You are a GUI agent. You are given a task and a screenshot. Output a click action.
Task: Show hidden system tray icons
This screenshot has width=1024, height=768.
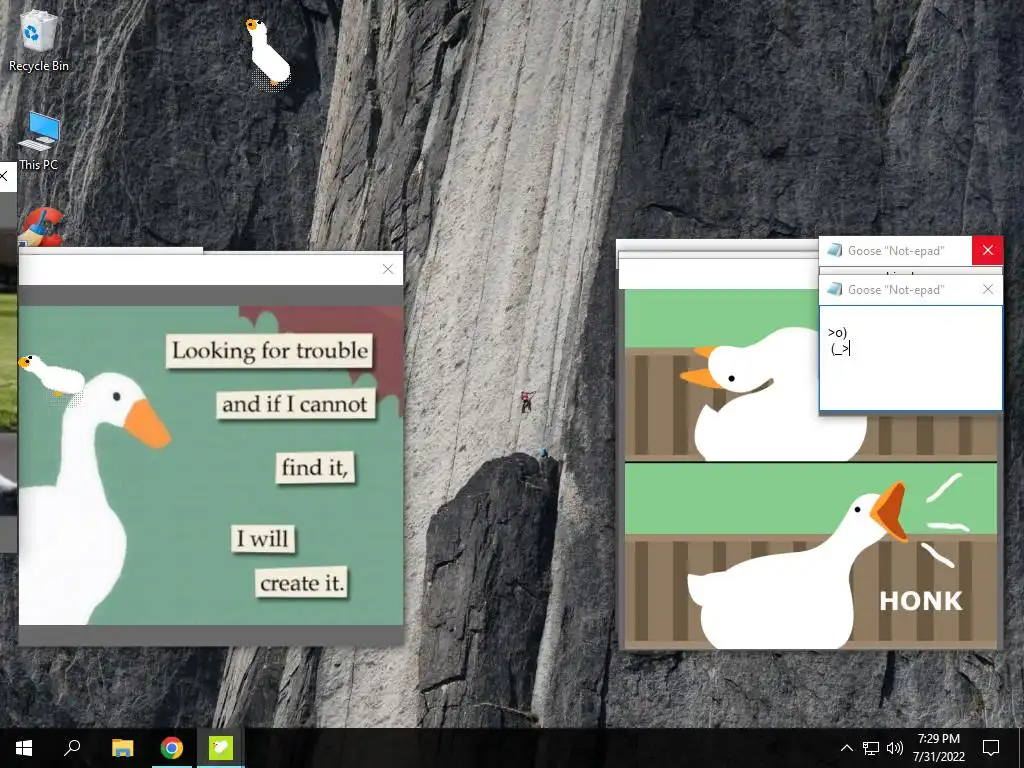click(x=846, y=748)
